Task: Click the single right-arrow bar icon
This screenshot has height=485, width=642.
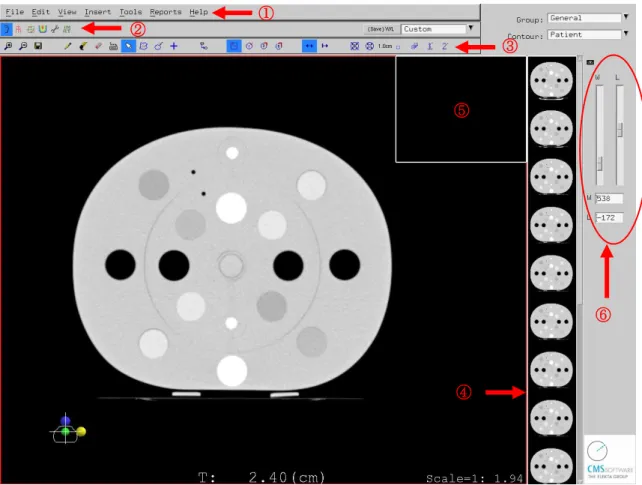Action: (325, 46)
